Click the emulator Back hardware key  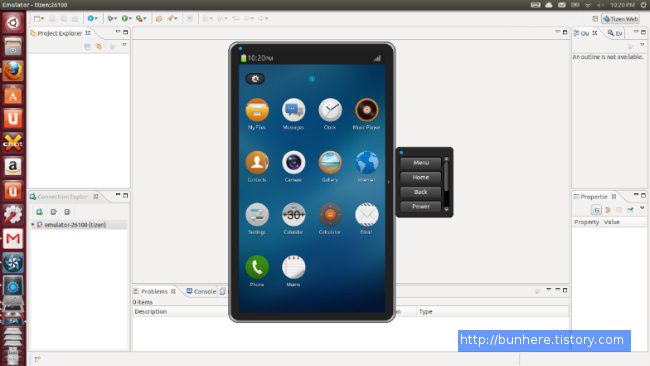tap(420, 192)
